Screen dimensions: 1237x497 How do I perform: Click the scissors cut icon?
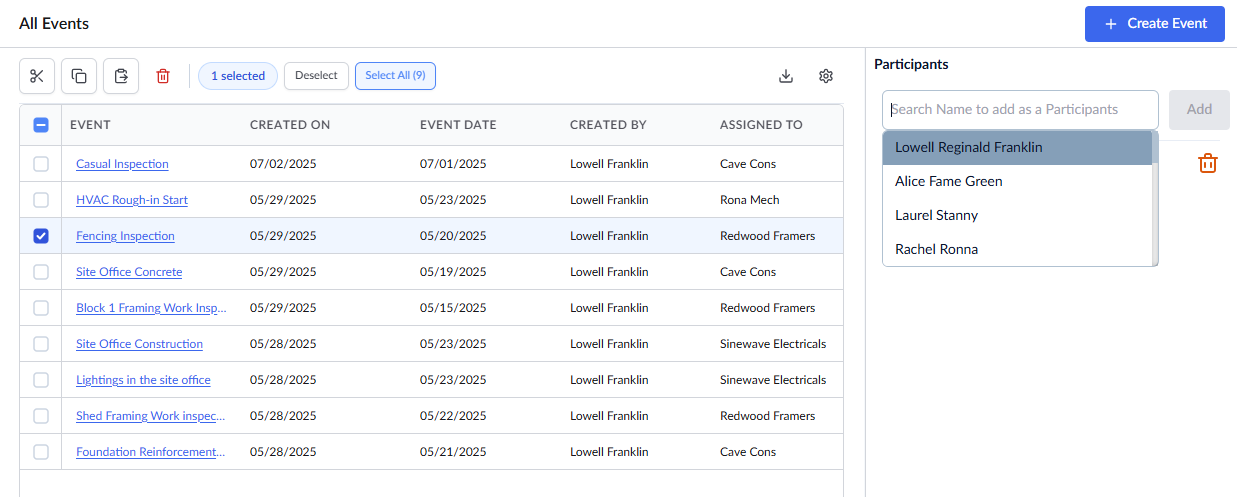[x=37, y=76]
